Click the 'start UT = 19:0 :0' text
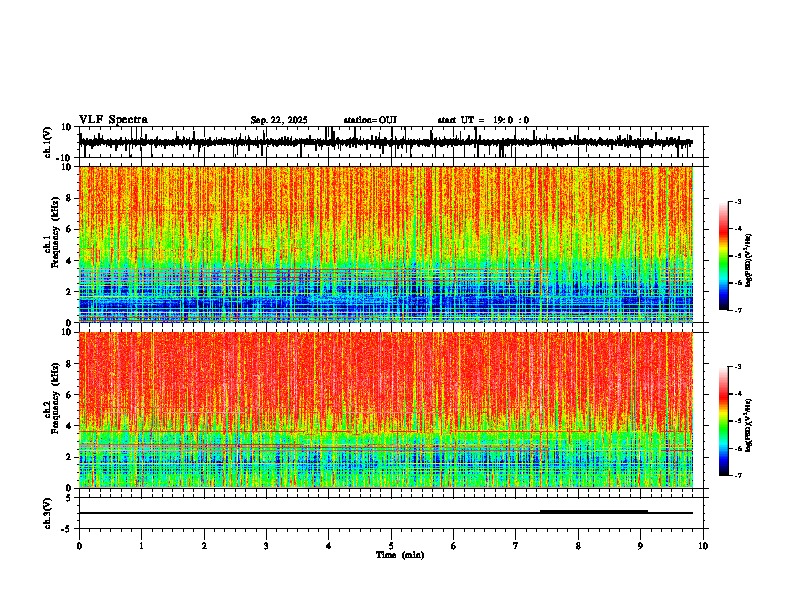792x612 pixels. 483,120
